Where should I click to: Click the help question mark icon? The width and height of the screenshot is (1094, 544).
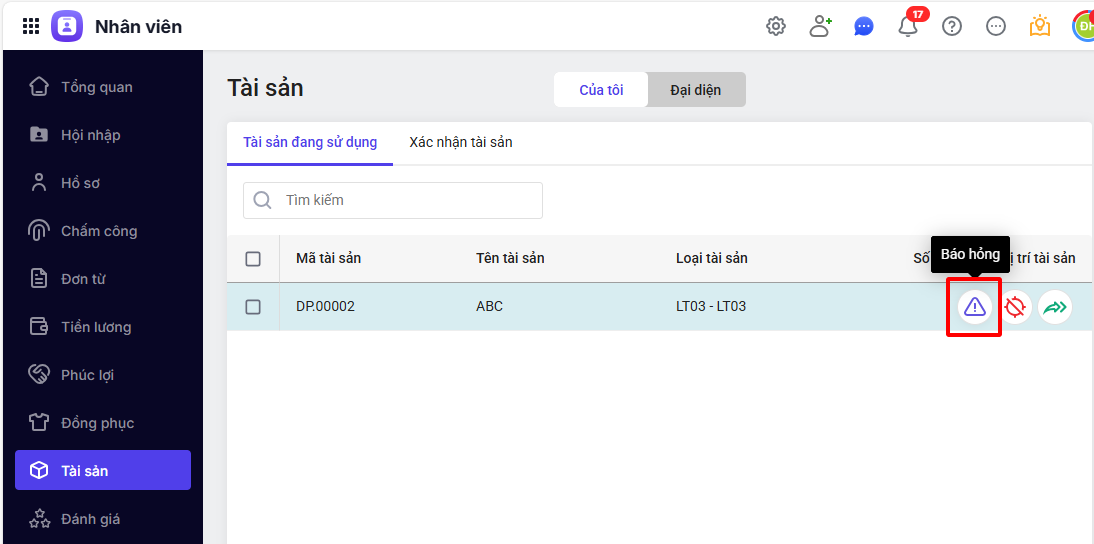point(952,27)
